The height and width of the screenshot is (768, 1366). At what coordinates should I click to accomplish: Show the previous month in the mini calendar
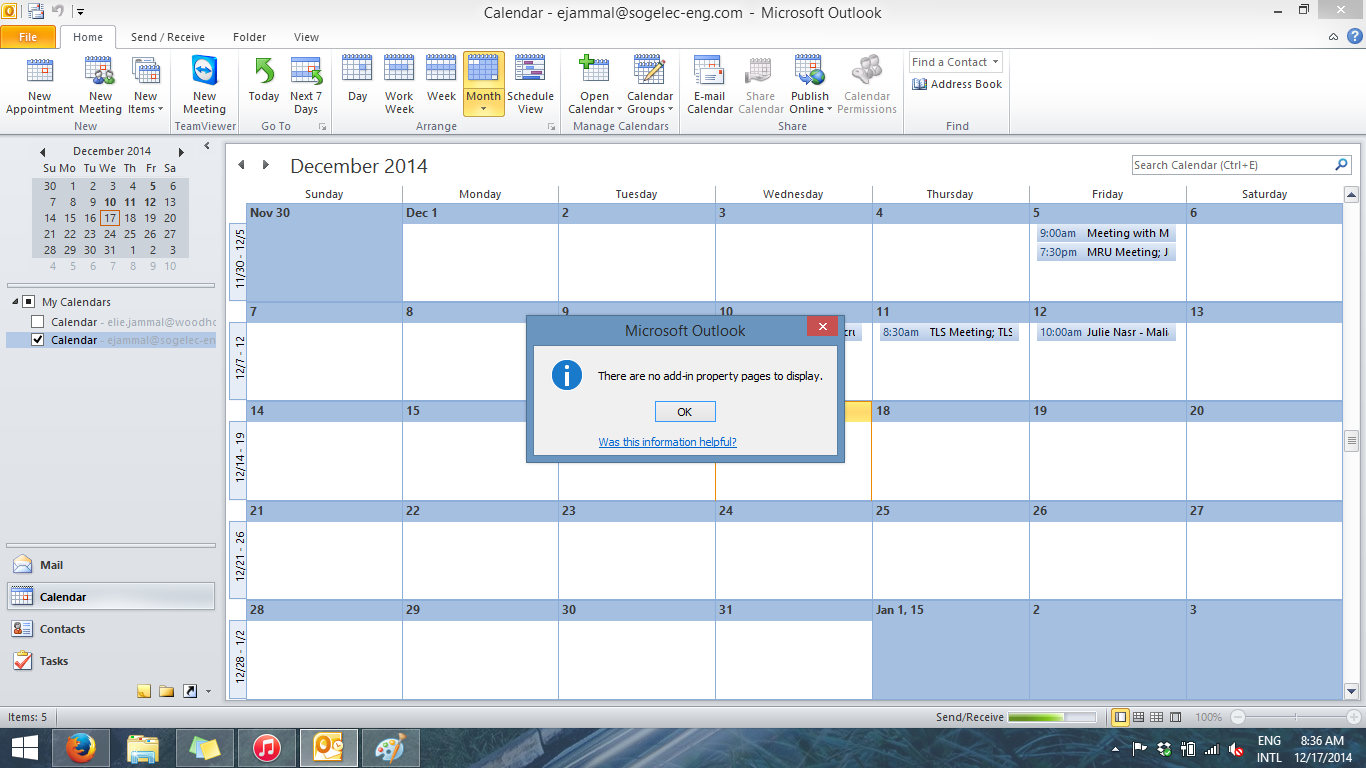click(x=42, y=152)
